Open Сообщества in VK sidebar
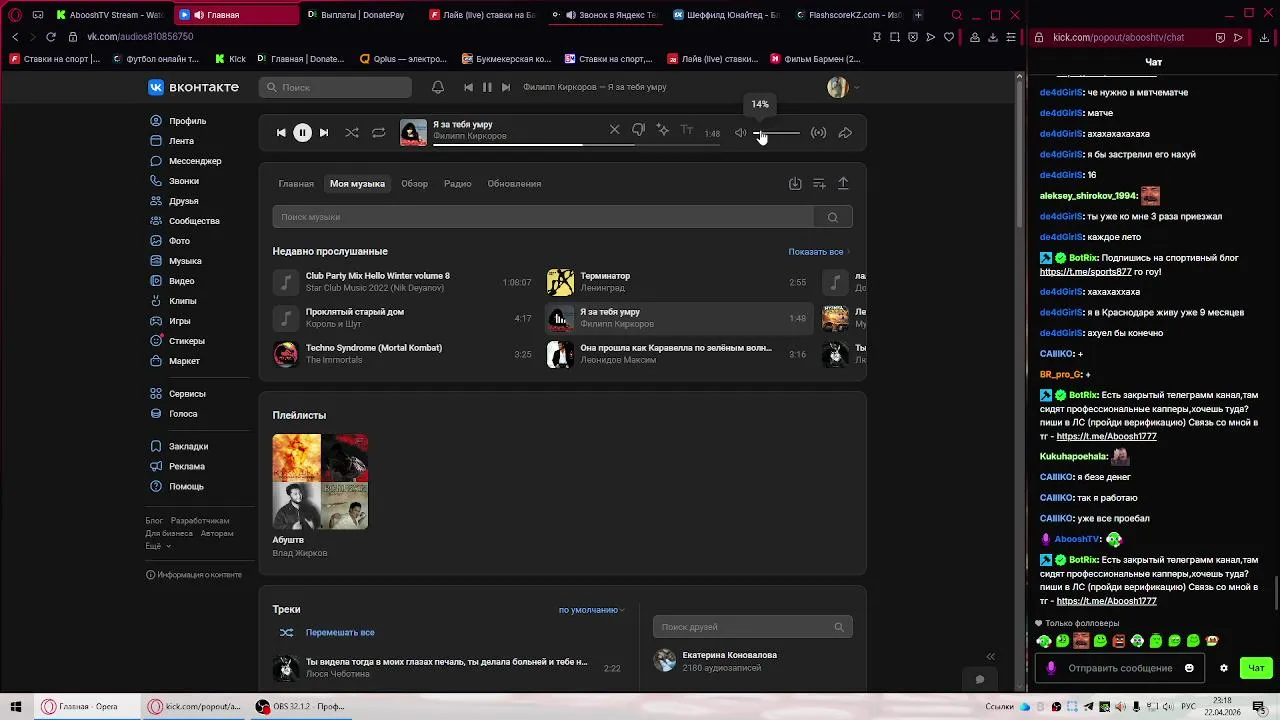This screenshot has height=720, width=1280. click(x=194, y=221)
